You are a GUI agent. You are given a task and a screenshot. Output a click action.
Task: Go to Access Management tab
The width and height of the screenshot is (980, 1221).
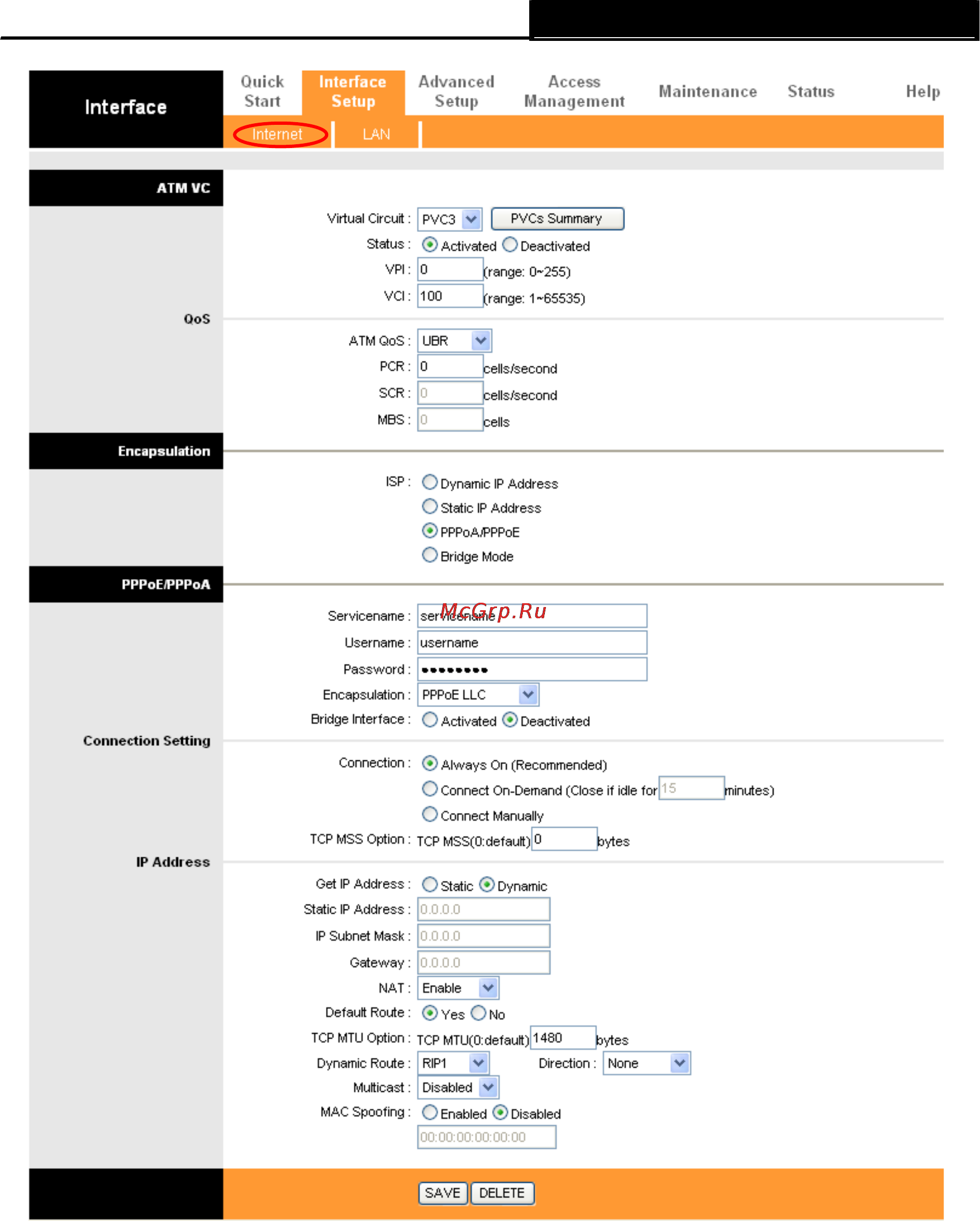574,91
